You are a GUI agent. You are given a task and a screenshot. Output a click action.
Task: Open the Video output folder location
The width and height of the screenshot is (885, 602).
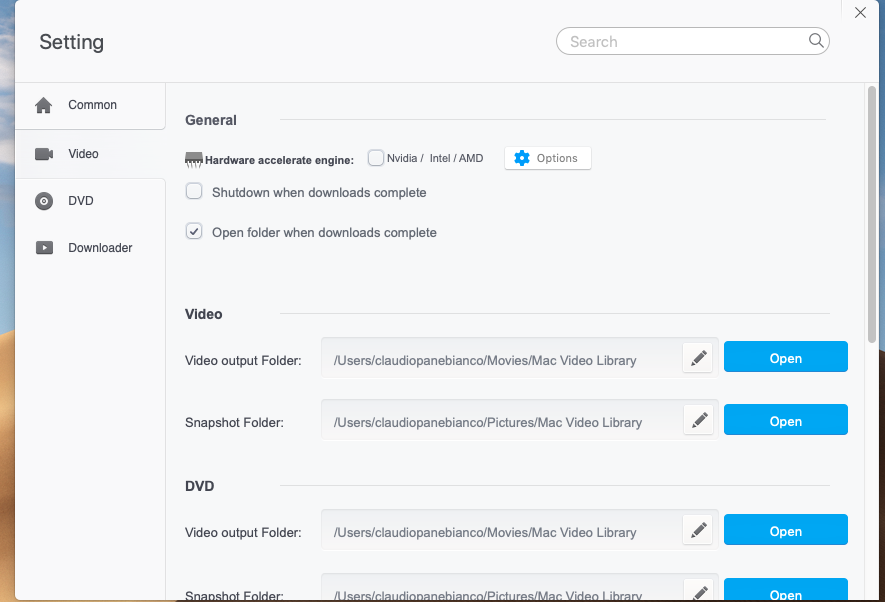point(786,357)
